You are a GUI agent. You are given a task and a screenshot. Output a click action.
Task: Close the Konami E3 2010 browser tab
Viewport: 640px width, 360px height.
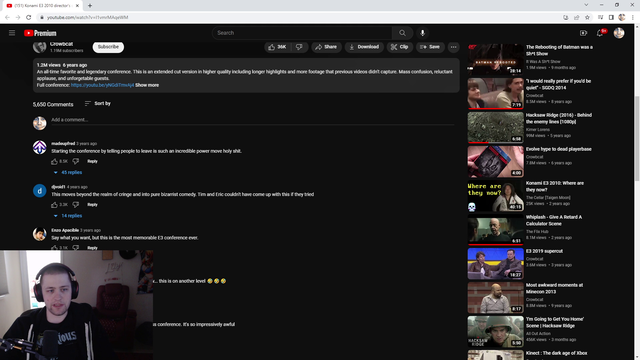[x=78, y=6]
